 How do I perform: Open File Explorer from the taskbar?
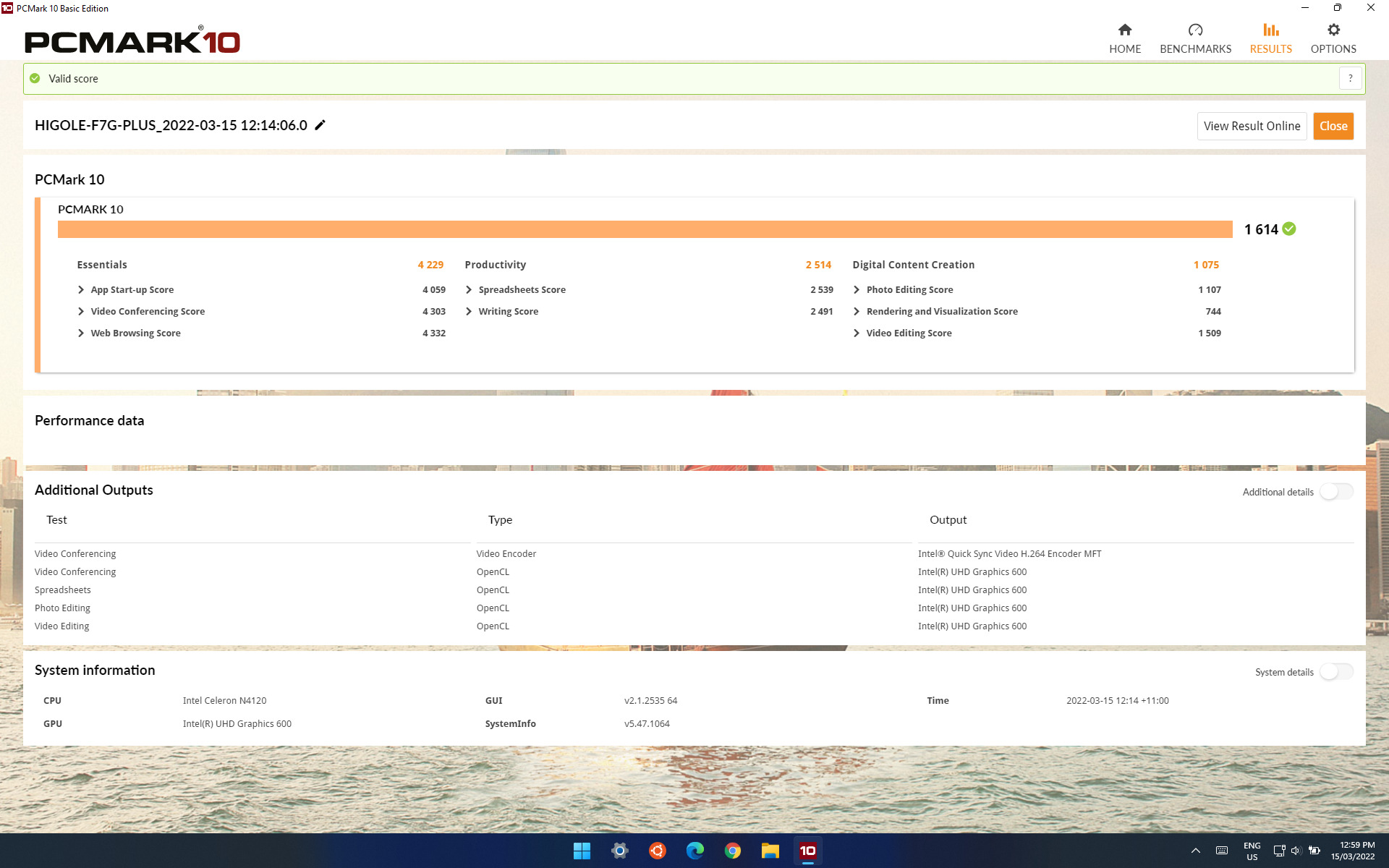click(770, 851)
